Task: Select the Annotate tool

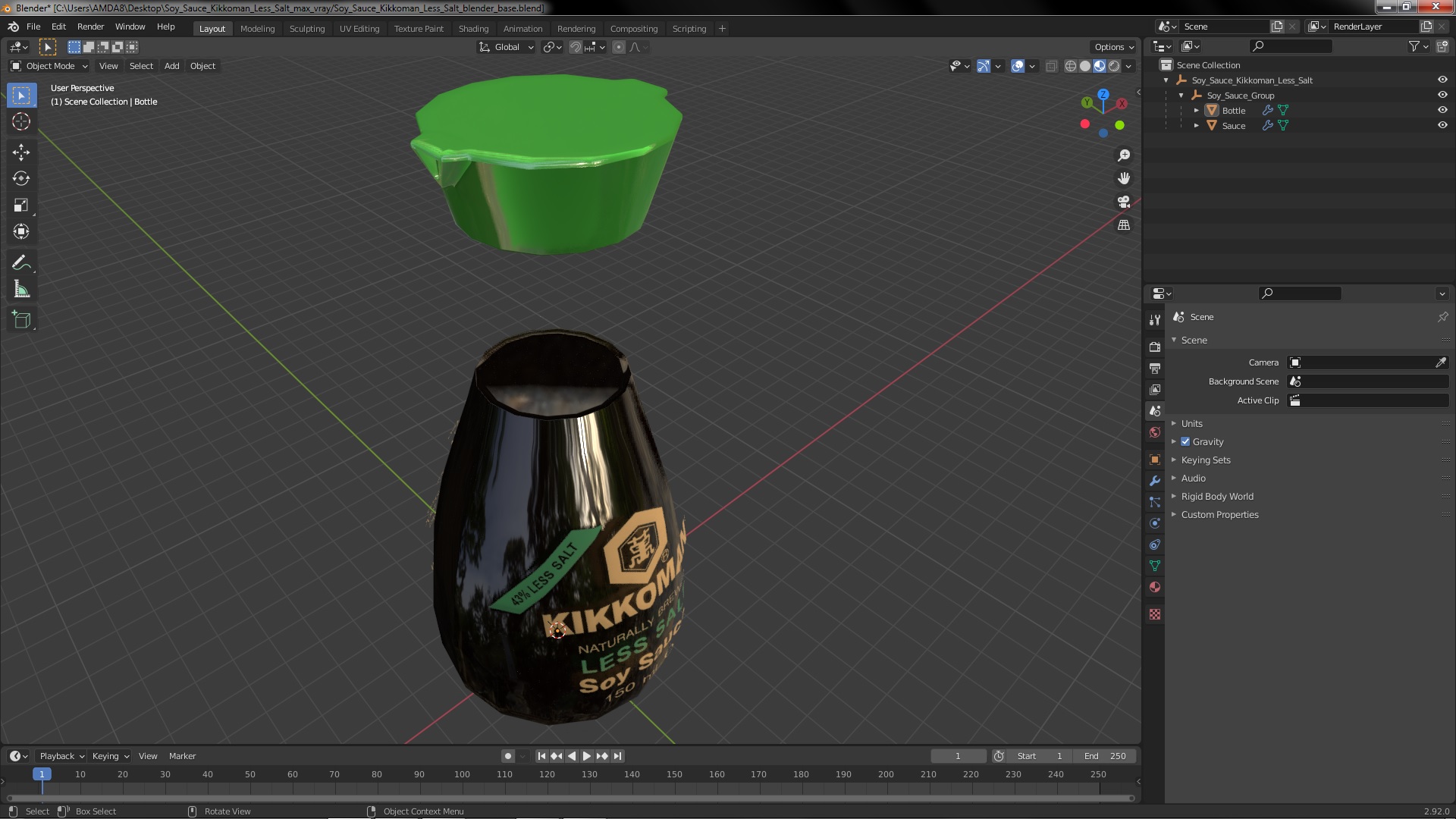Action: click(21, 262)
